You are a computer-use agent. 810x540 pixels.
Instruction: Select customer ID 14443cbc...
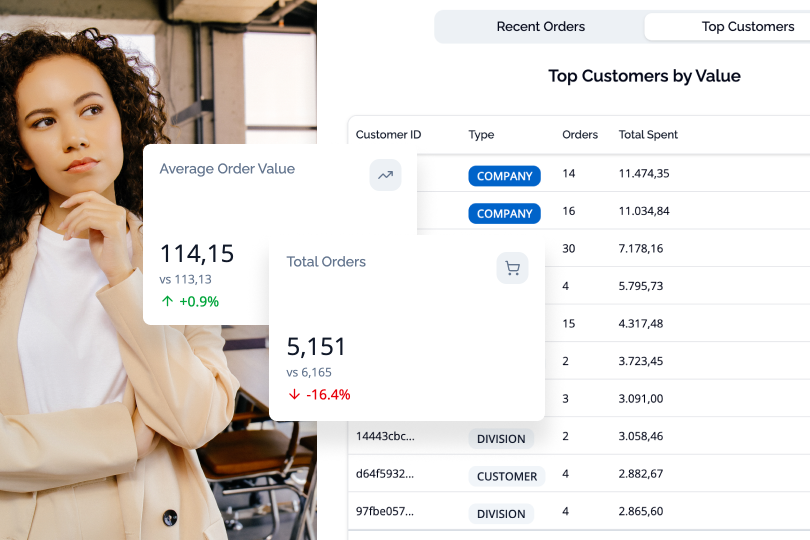click(x=385, y=436)
